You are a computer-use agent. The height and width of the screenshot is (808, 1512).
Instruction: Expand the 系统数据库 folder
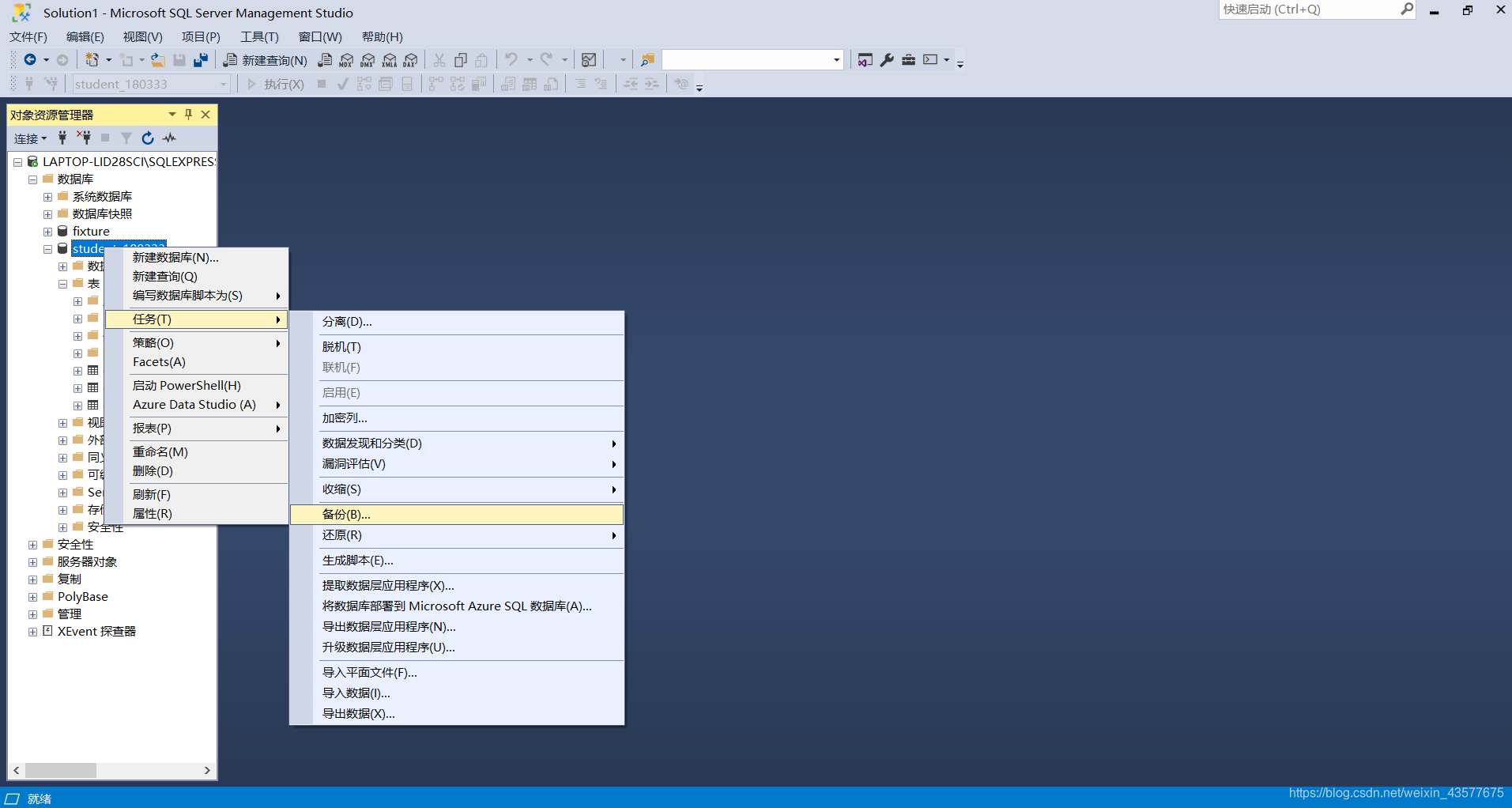coord(47,197)
